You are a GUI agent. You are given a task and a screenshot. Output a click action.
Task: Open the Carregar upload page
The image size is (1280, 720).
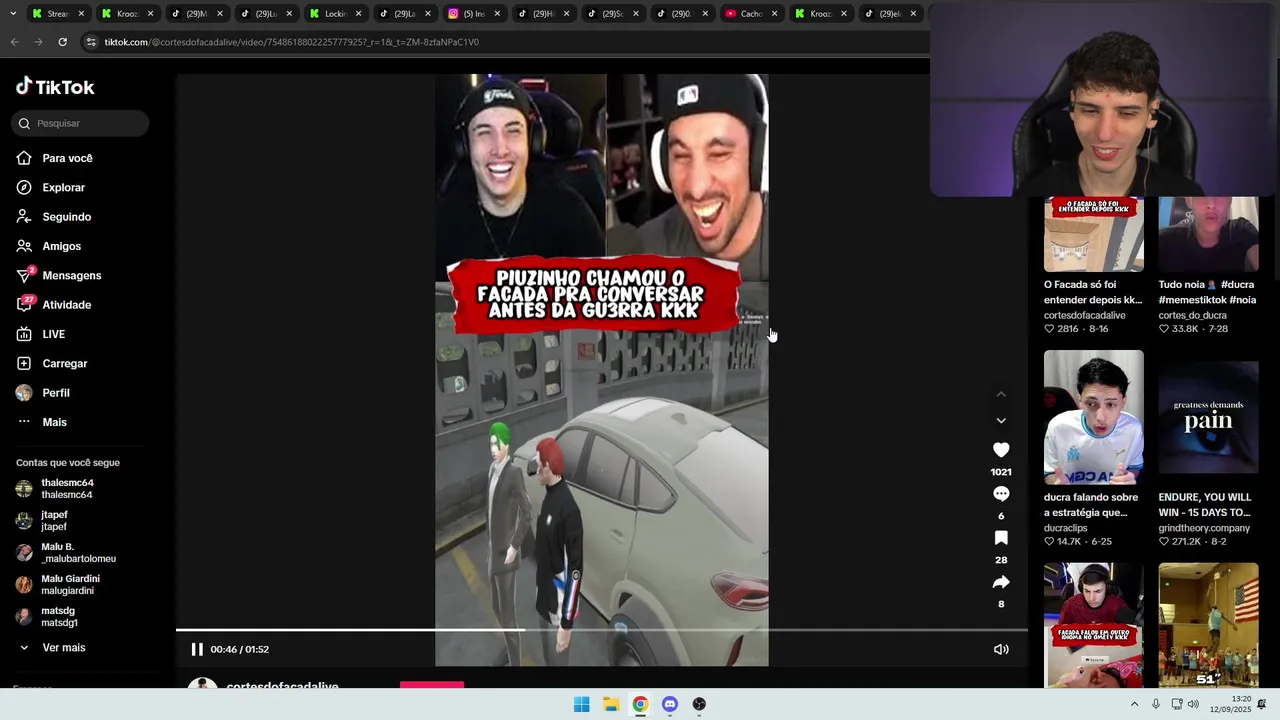pyautogui.click(x=52, y=363)
